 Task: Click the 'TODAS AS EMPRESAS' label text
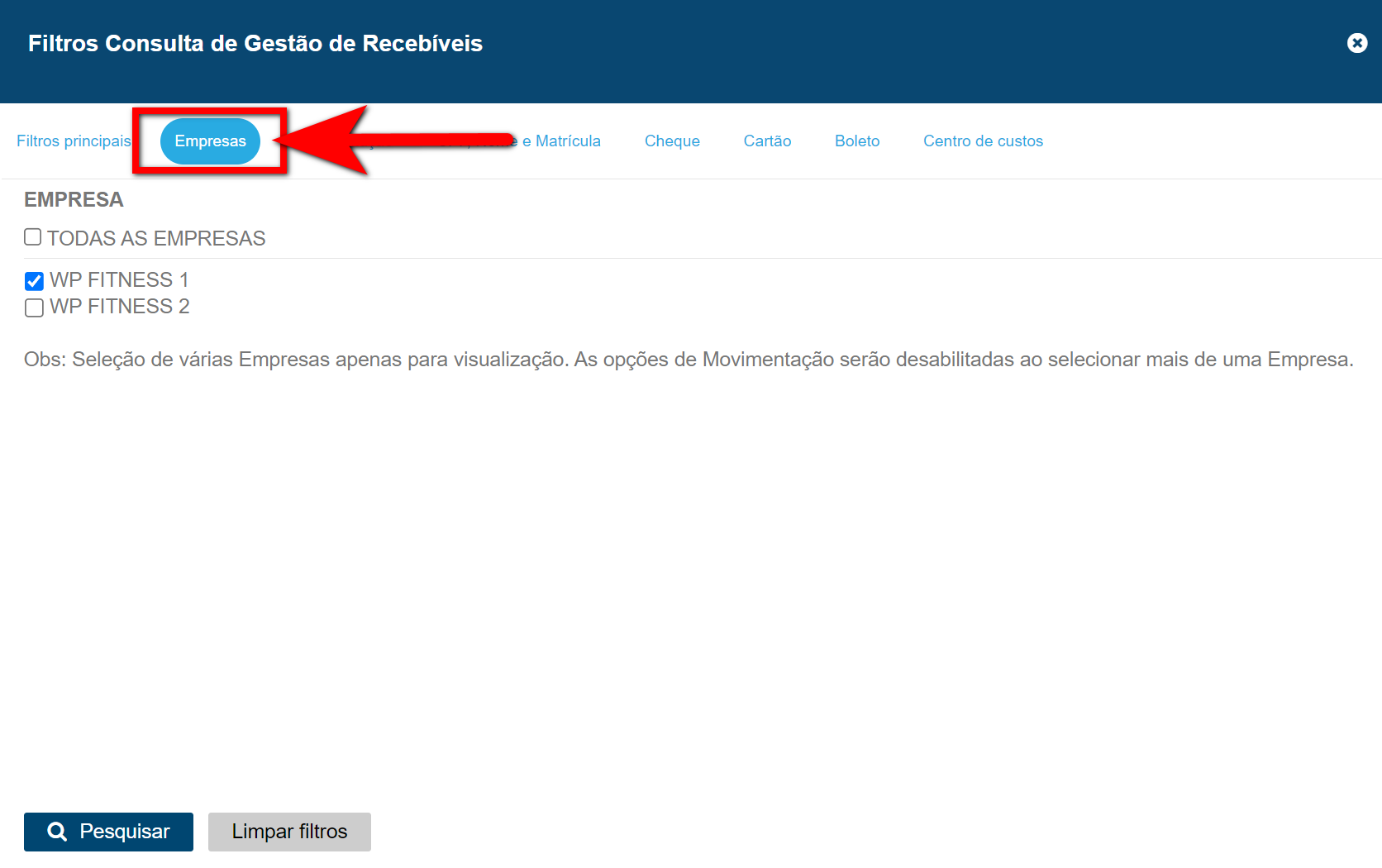coord(156,239)
